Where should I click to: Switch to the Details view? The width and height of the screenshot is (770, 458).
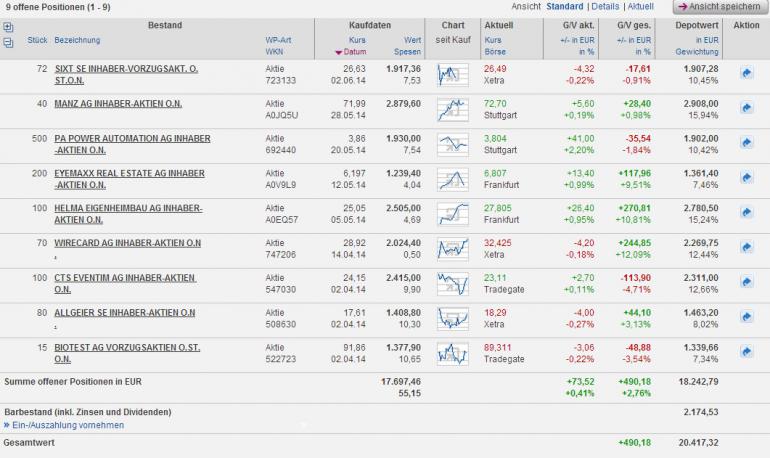click(x=607, y=6)
